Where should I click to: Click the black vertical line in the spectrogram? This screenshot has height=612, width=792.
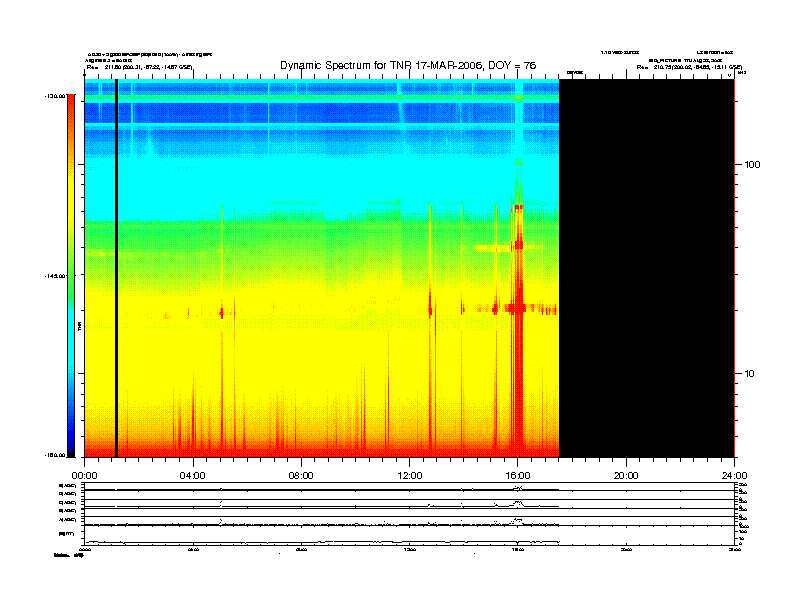(x=116, y=268)
